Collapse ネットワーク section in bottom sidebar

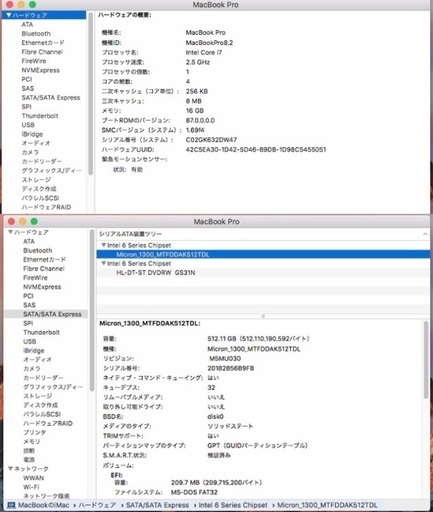pyautogui.click(x=11, y=469)
